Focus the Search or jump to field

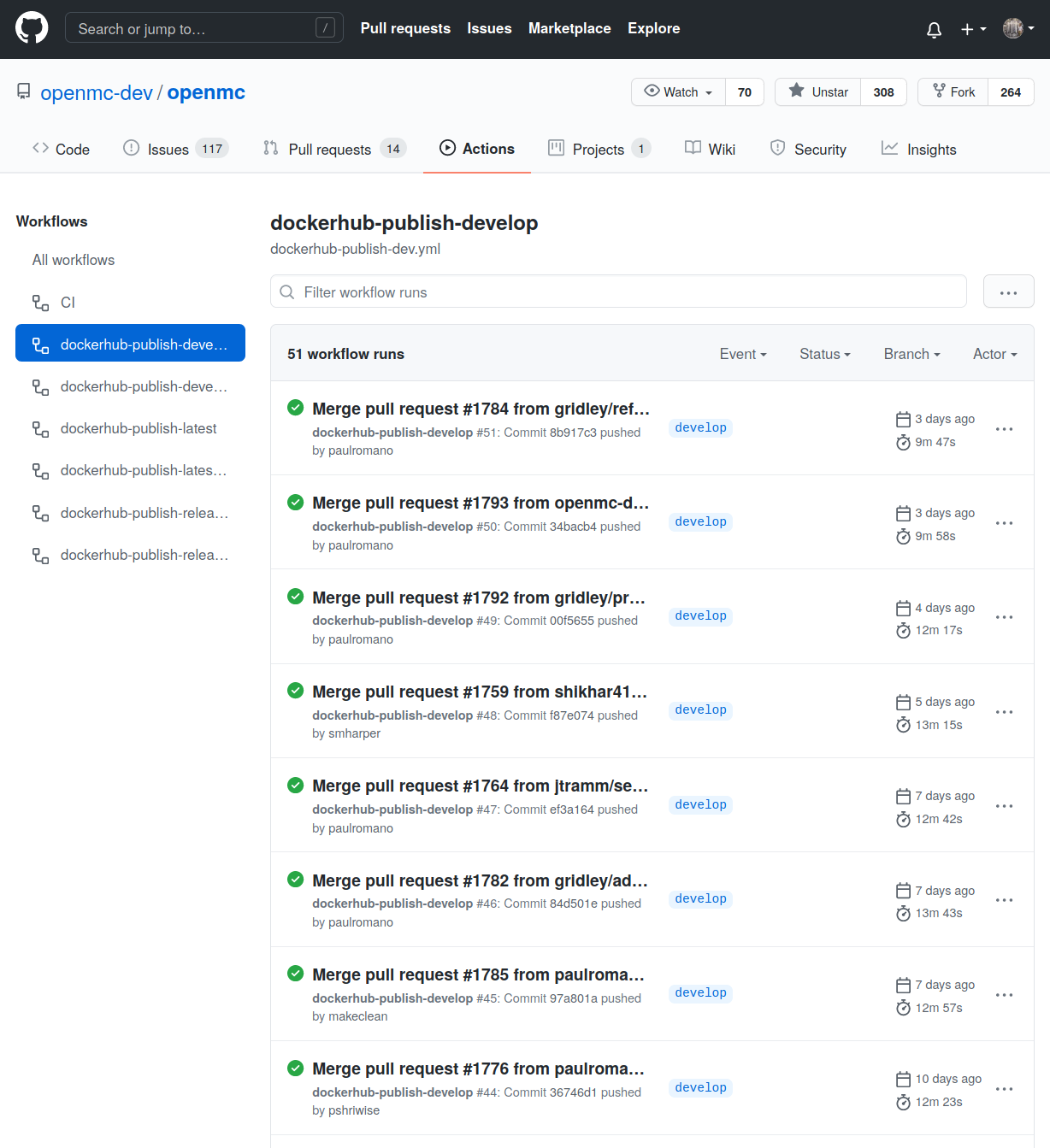[x=204, y=28]
